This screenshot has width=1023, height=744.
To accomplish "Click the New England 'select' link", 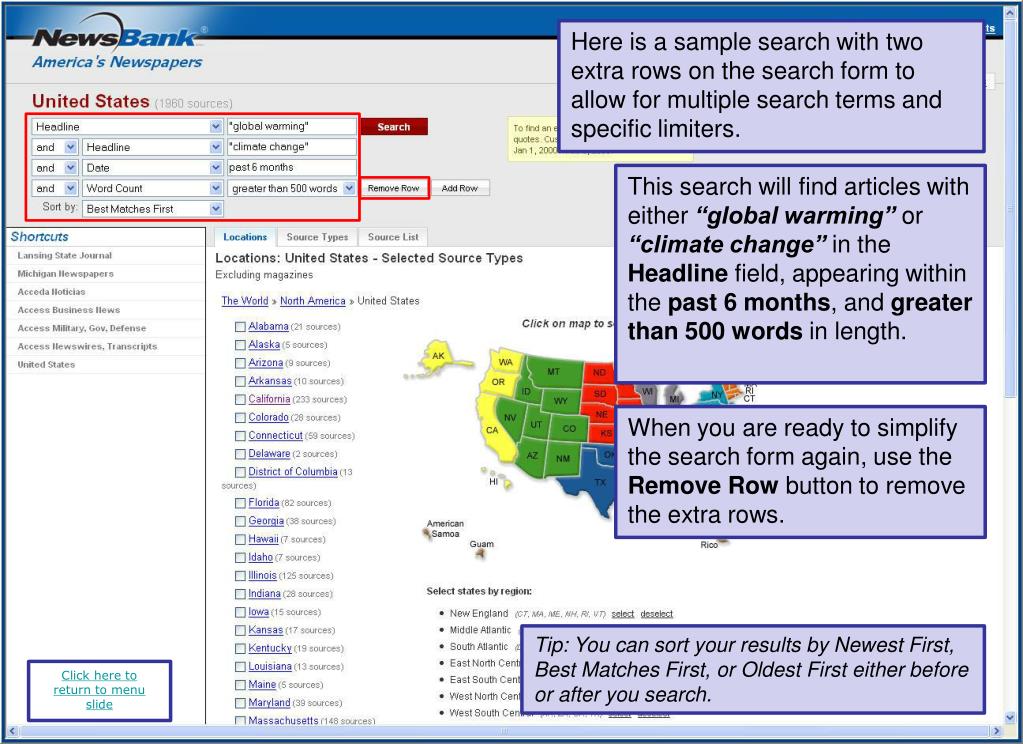I will click(622, 614).
